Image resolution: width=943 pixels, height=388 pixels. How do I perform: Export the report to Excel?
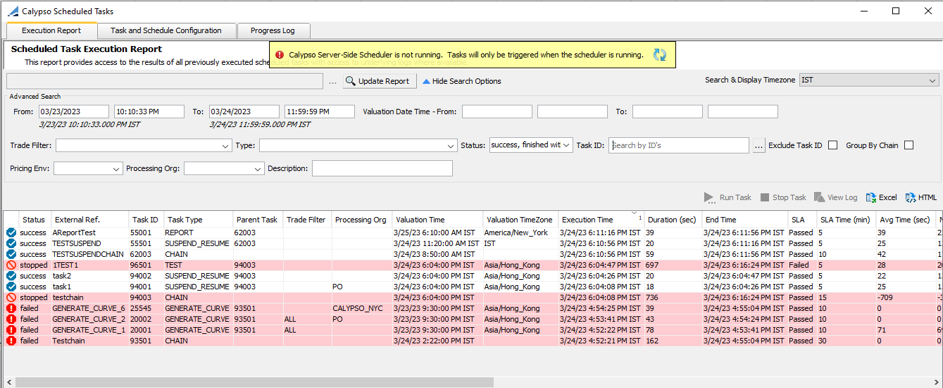pos(881,197)
